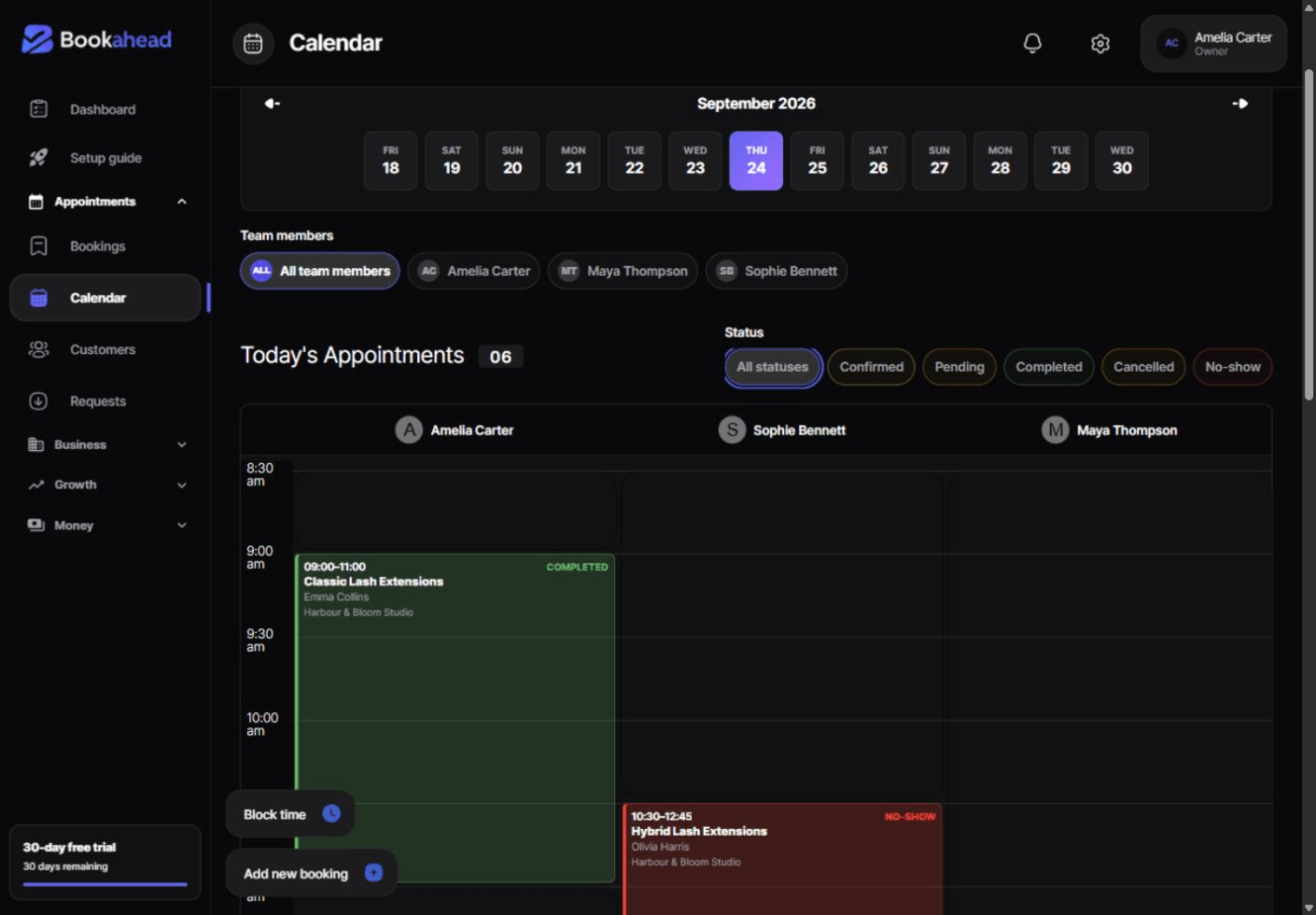
Task: Click the Customers people icon
Action: tap(38, 349)
